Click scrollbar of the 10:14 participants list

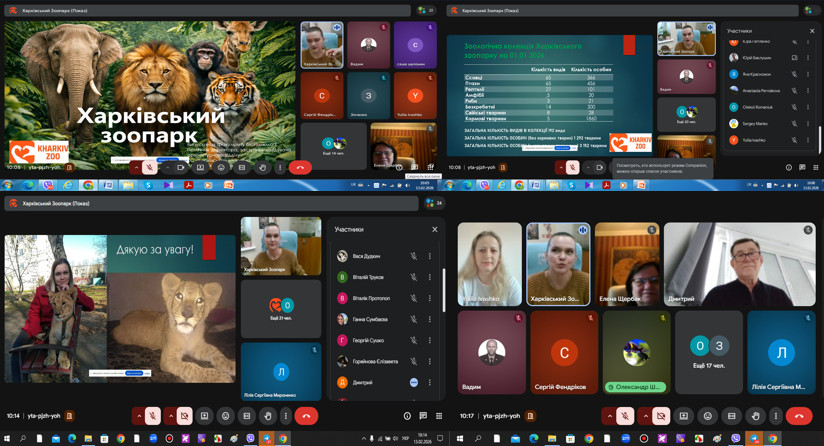click(444, 290)
